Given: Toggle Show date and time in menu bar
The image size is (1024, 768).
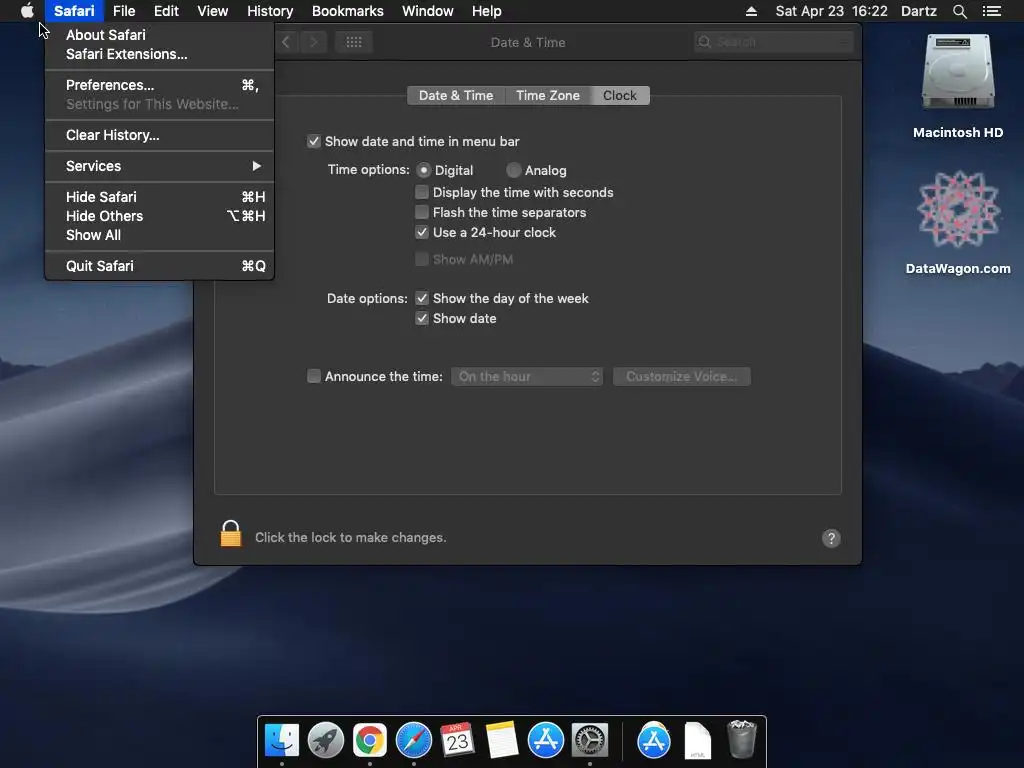Looking at the screenshot, I should point(314,141).
